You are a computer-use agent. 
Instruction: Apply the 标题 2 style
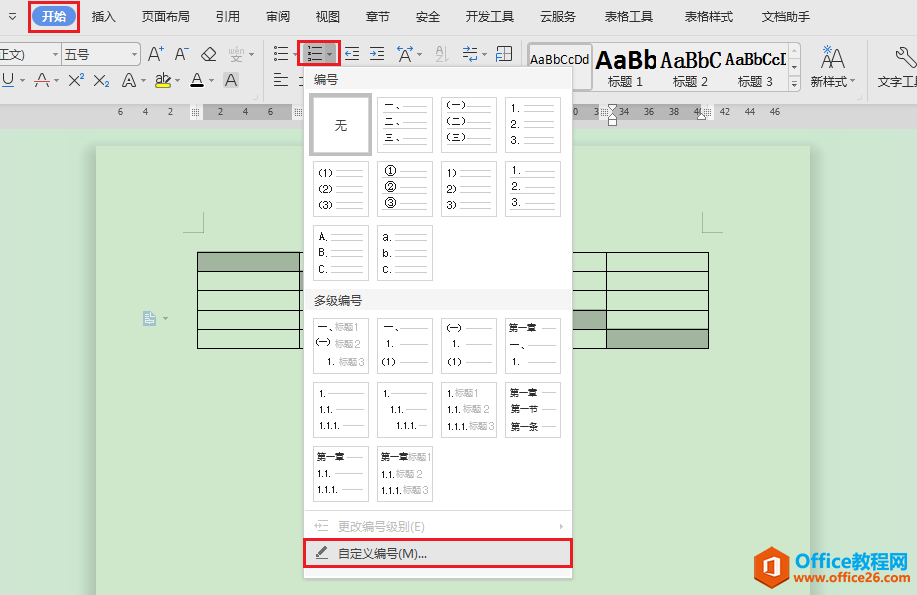point(690,68)
